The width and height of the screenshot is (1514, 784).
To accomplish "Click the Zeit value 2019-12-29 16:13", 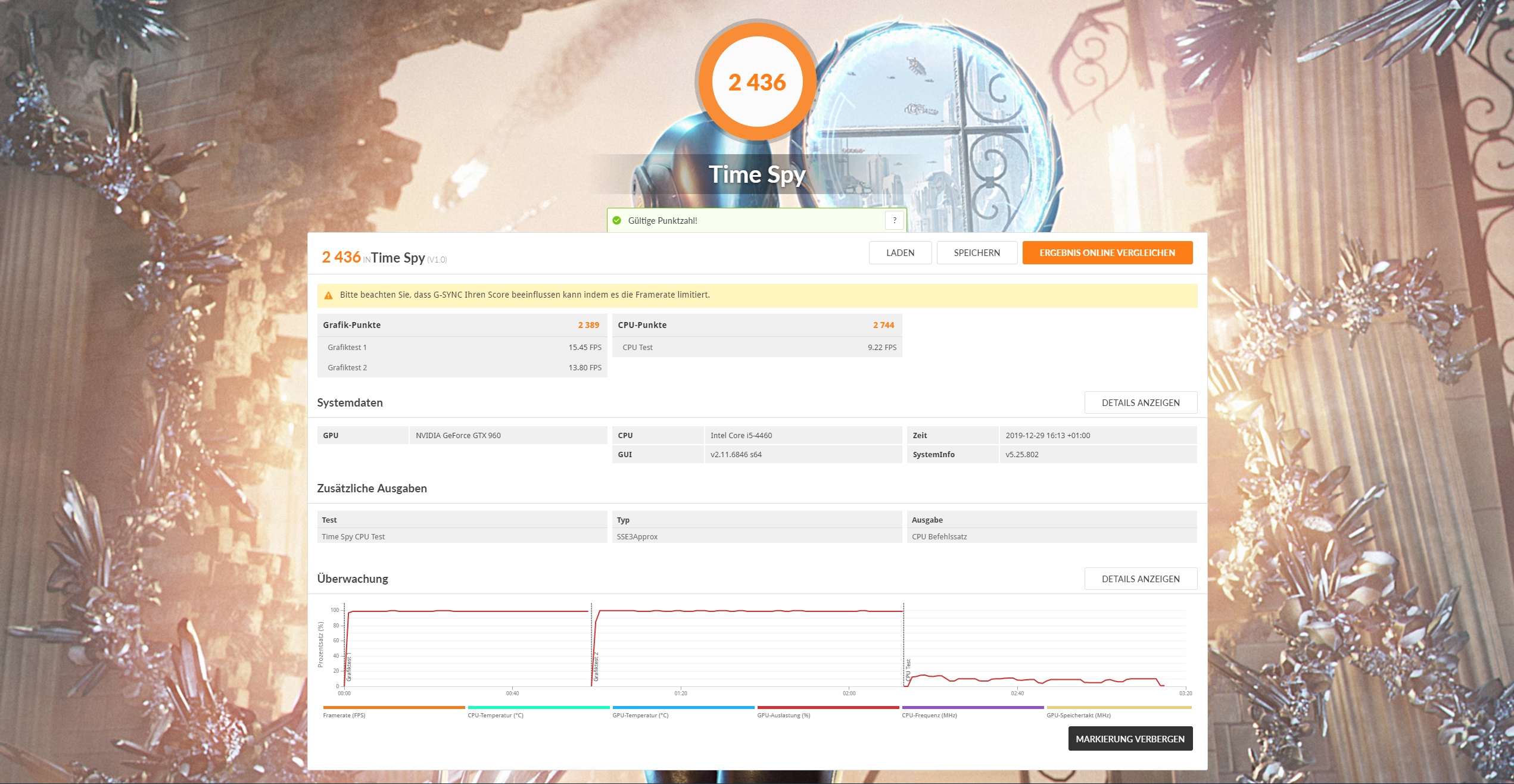I will point(1048,435).
